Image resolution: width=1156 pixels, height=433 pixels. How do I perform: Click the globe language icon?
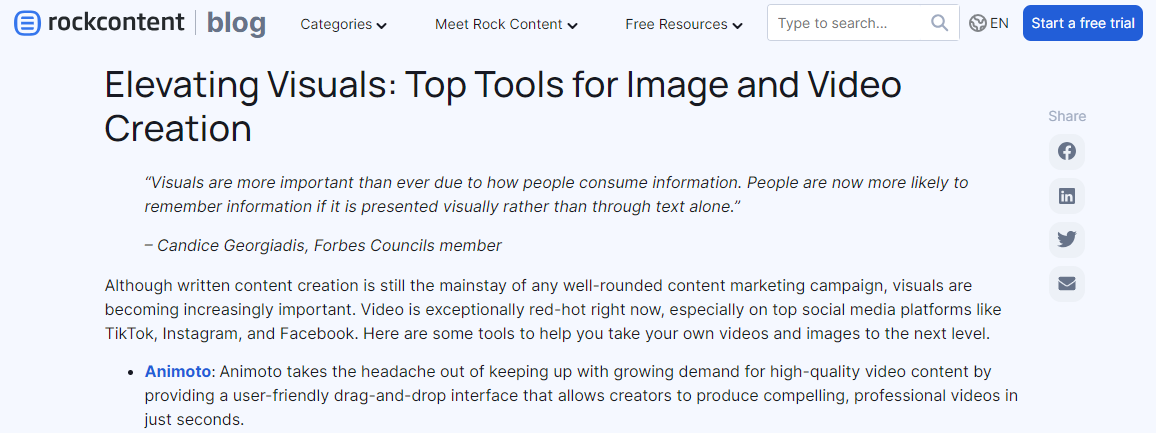tap(978, 24)
